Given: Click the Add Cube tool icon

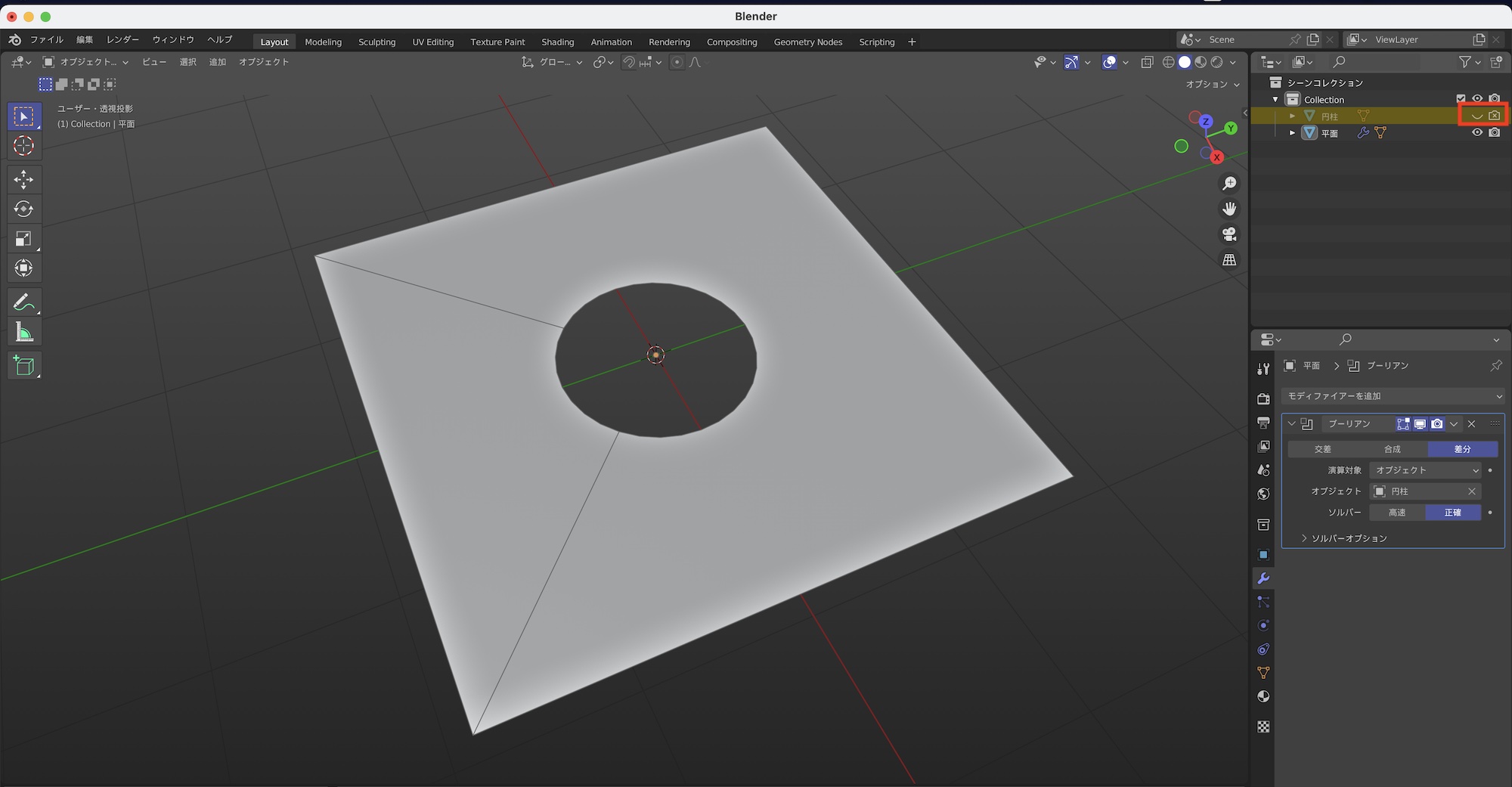Looking at the screenshot, I should click(x=23, y=366).
